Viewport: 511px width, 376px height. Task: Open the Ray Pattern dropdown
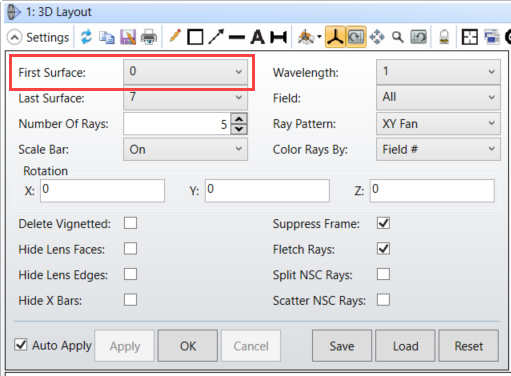(x=438, y=124)
